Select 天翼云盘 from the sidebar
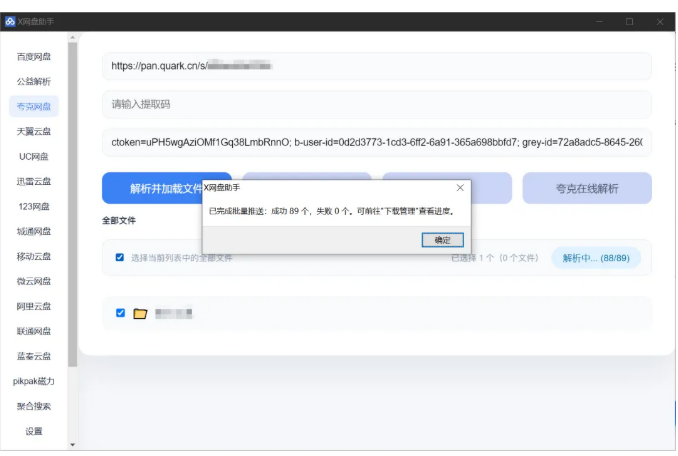Screen dimensions: 678x456 34,131
